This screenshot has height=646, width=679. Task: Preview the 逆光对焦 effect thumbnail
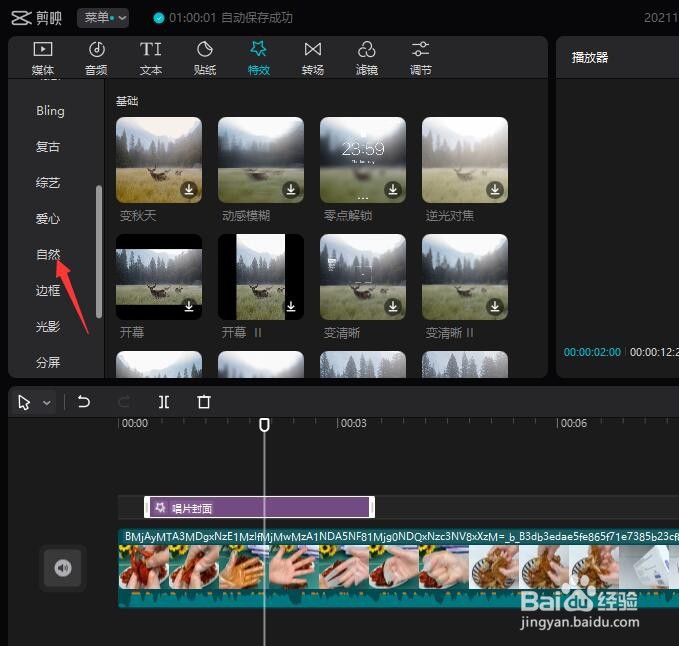(465, 160)
